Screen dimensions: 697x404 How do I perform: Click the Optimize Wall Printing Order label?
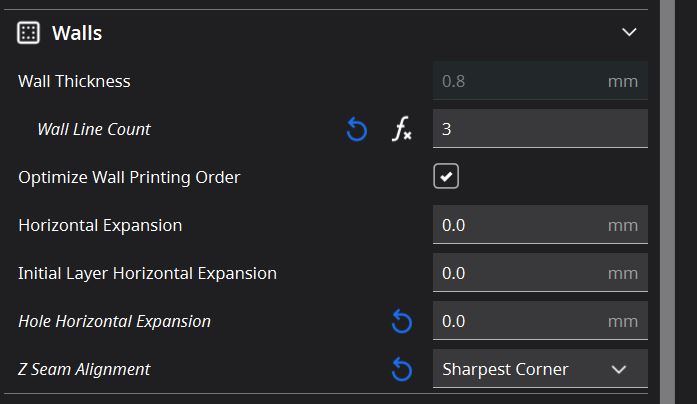(129, 177)
